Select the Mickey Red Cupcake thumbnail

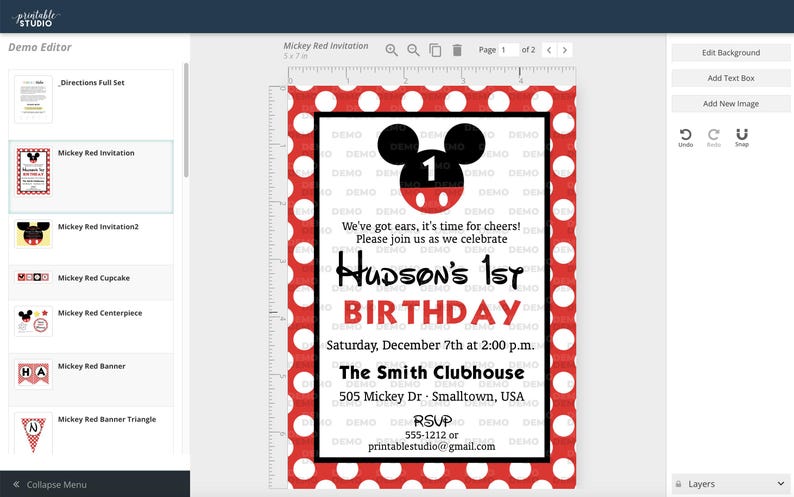pyautogui.click(x=33, y=277)
